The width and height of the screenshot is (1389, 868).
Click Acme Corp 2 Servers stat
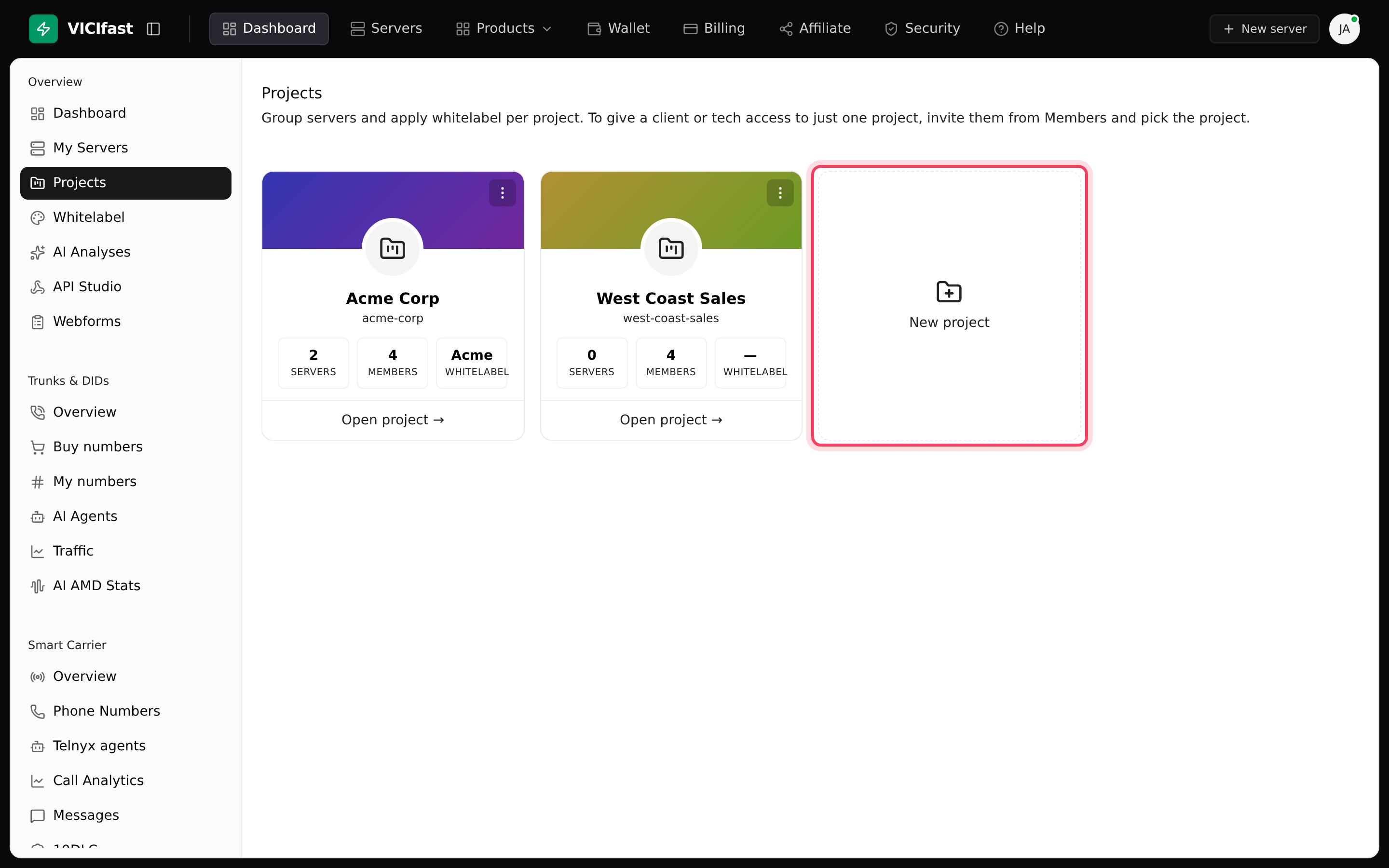click(x=313, y=363)
